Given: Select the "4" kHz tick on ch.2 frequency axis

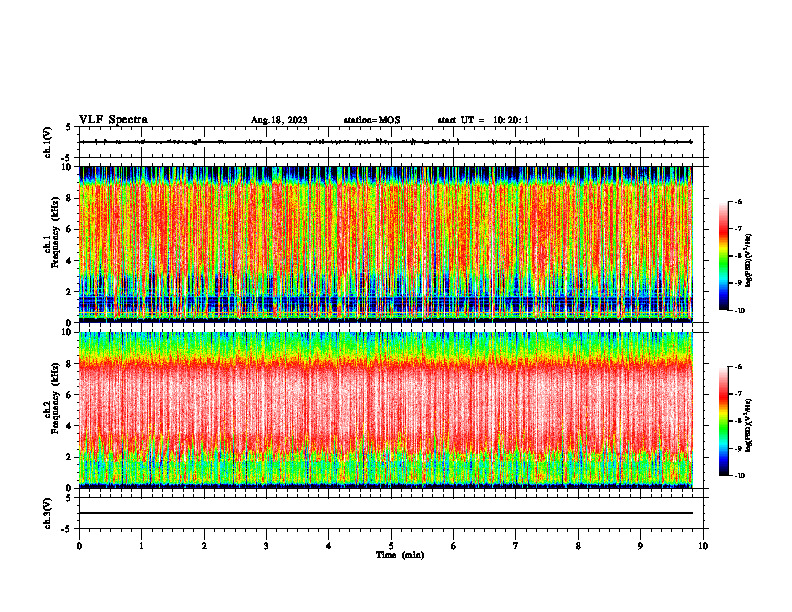Looking at the screenshot, I should pyautogui.click(x=69, y=426).
